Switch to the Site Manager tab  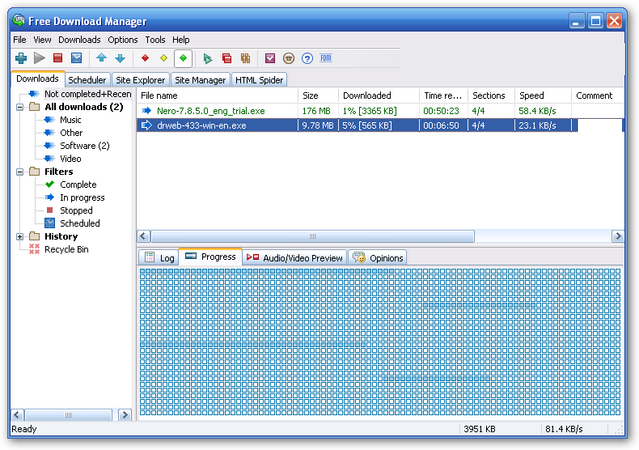200,80
